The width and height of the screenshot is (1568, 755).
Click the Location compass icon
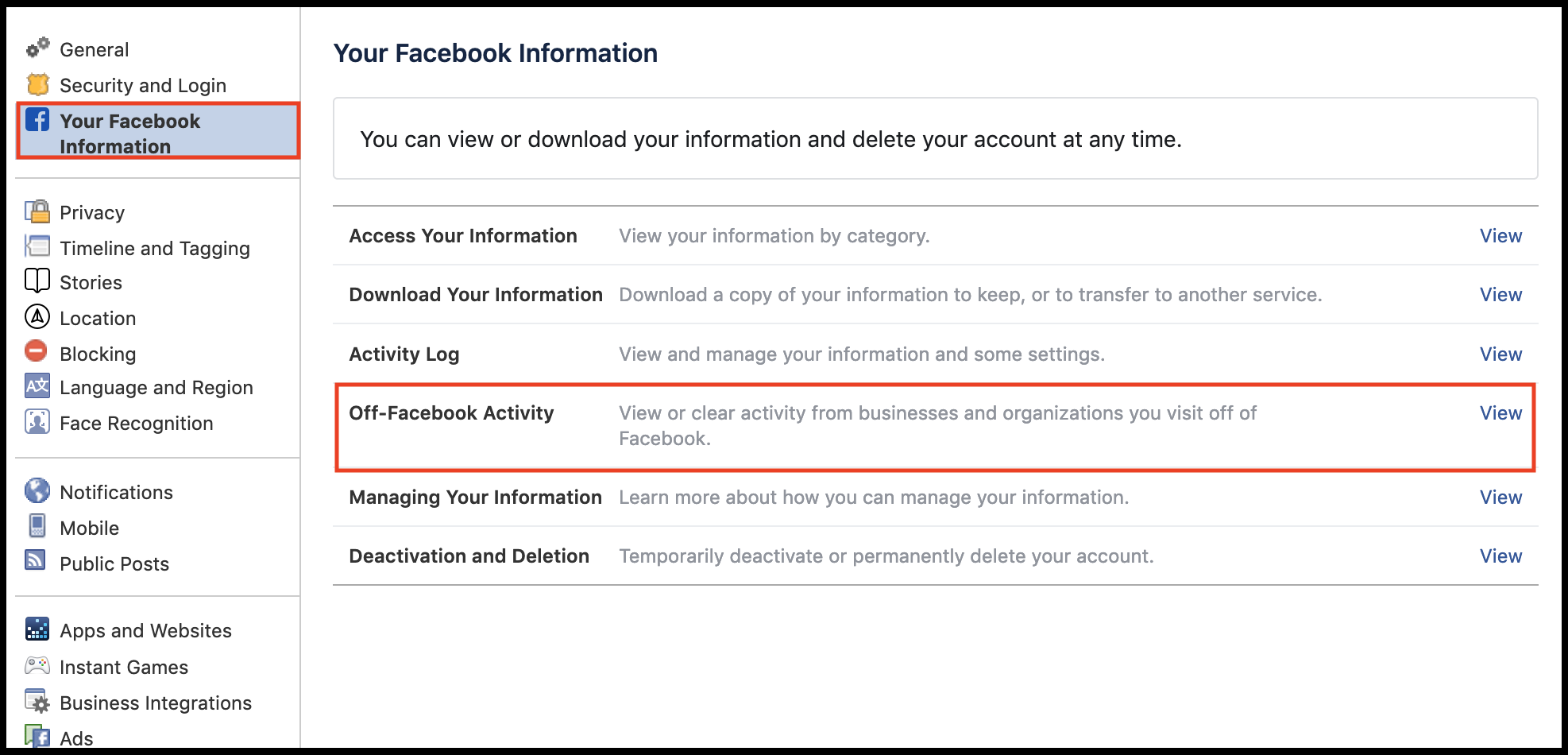pyautogui.click(x=37, y=317)
